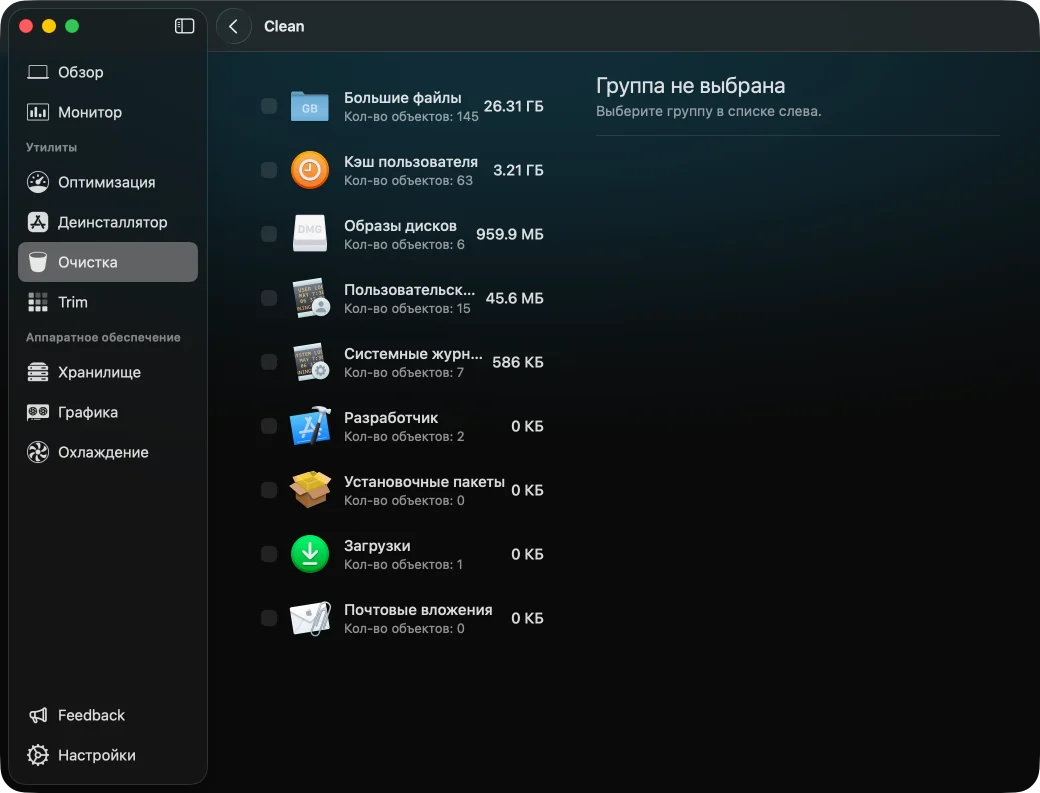
Task: Click the gauge icon for Оптимизация
Action: [x=38, y=182]
